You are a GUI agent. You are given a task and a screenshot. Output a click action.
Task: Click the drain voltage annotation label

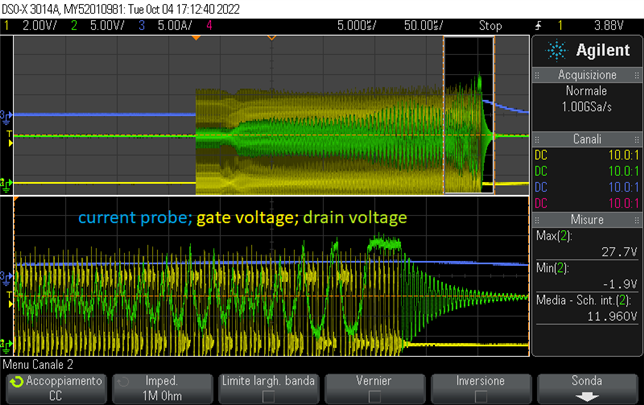pos(355,217)
